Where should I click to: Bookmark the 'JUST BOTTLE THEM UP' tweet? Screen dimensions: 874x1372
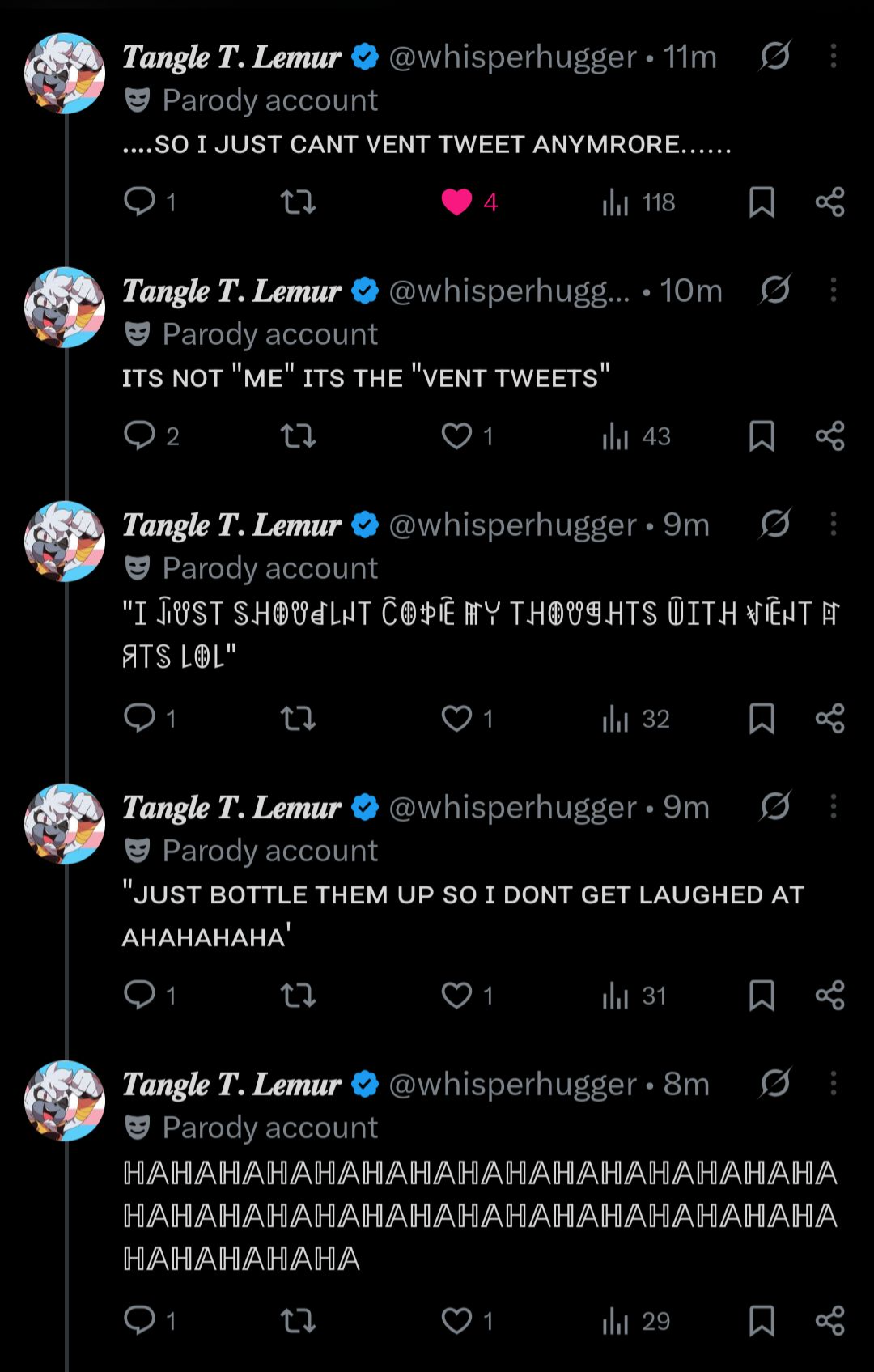coord(762,995)
